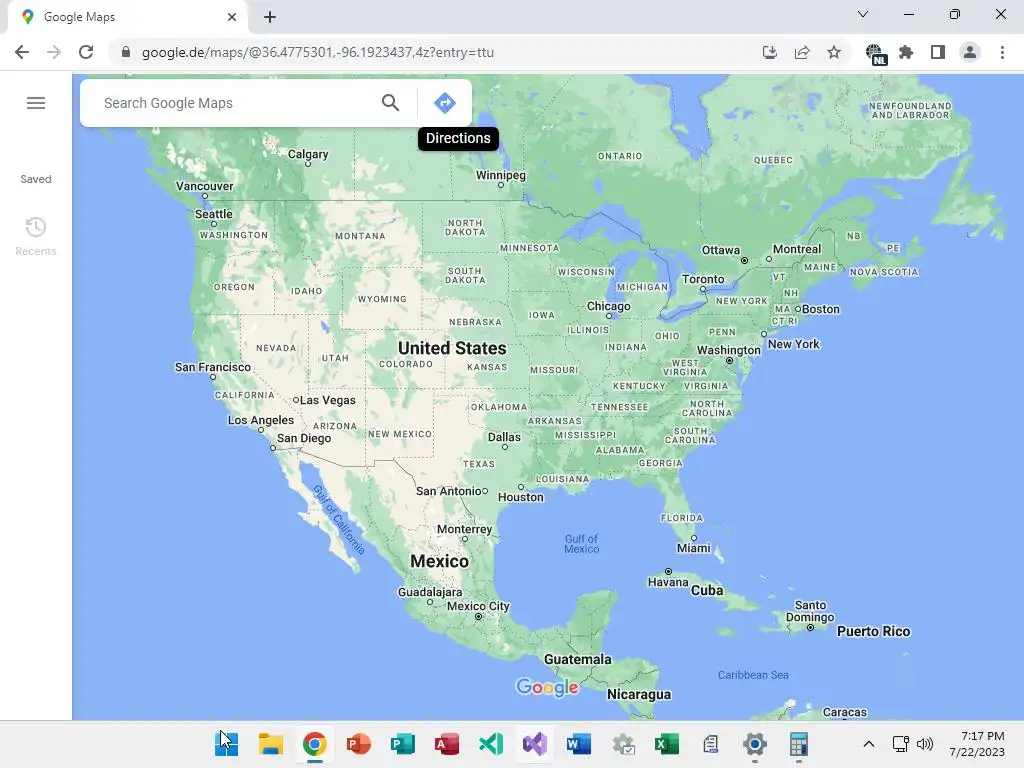Open the Saved places panel

click(x=36, y=179)
